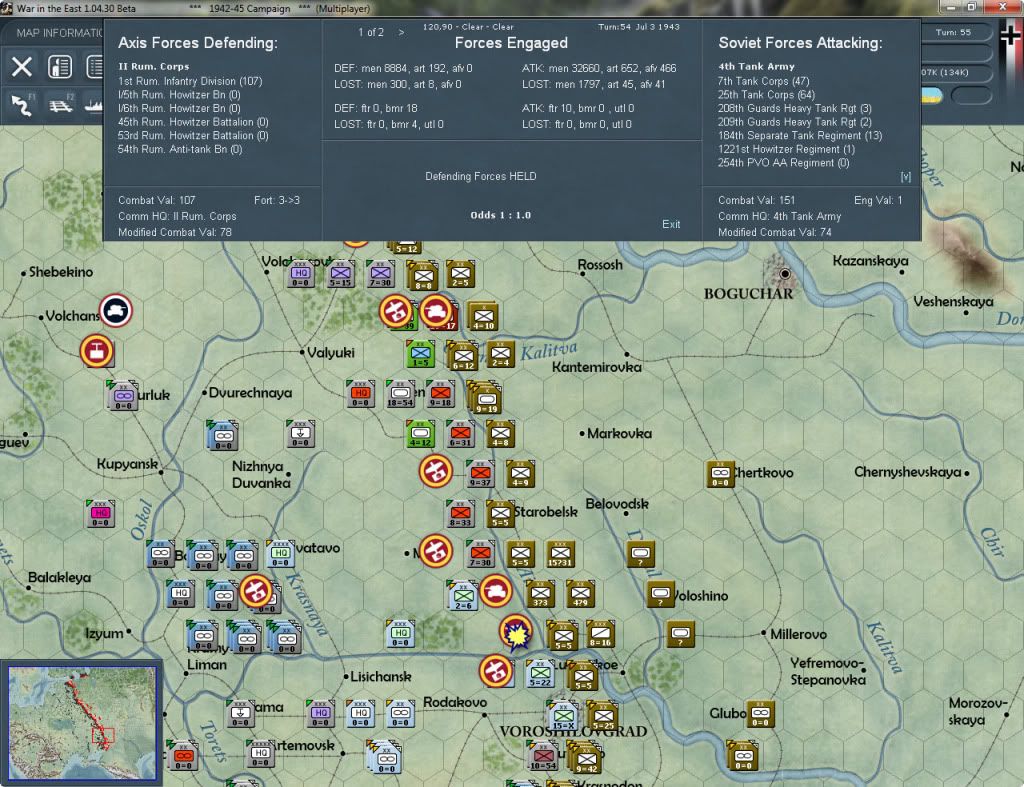This screenshot has width=1024, height=787.
Task: Select the unit counter 10=54 near Voroshilovgrad
Action: click(543, 756)
